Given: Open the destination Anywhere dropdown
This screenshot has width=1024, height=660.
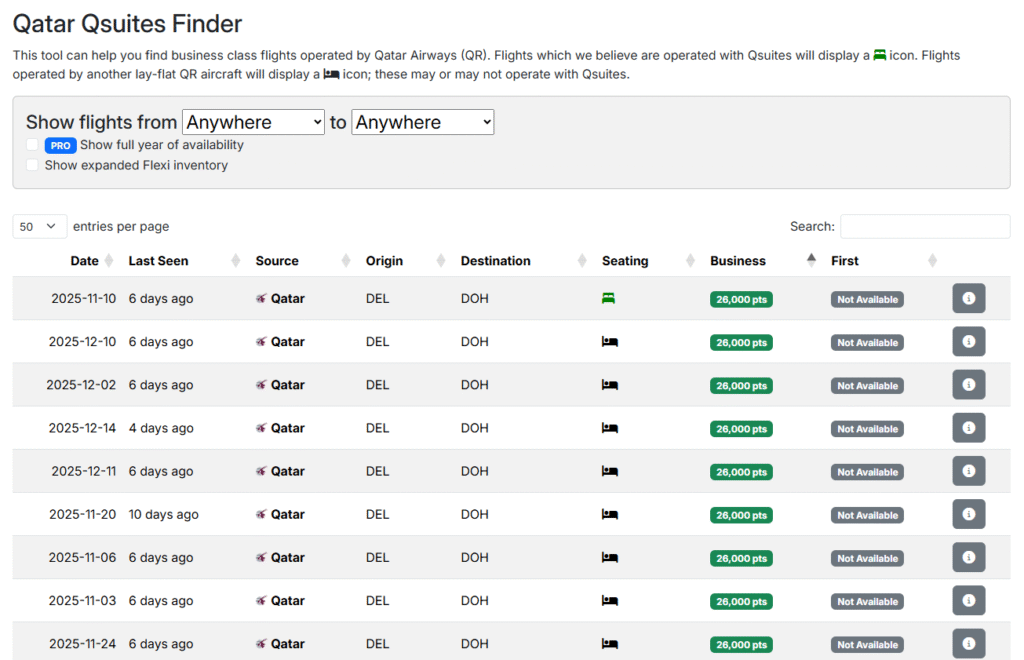Looking at the screenshot, I should coord(422,122).
